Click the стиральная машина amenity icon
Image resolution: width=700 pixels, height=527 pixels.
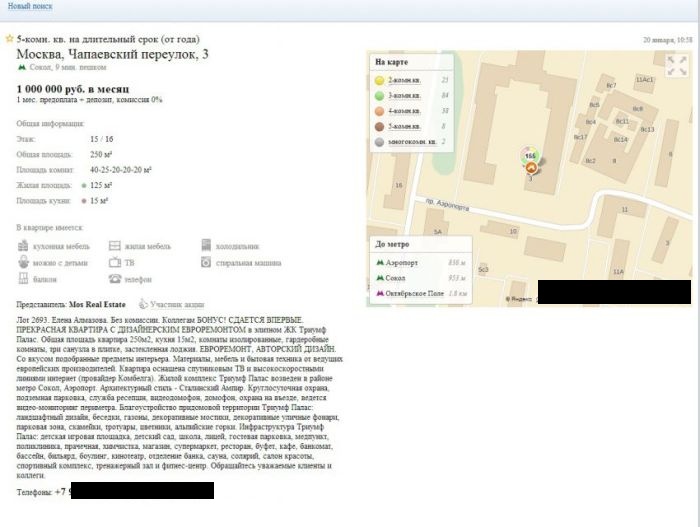pos(206,263)
